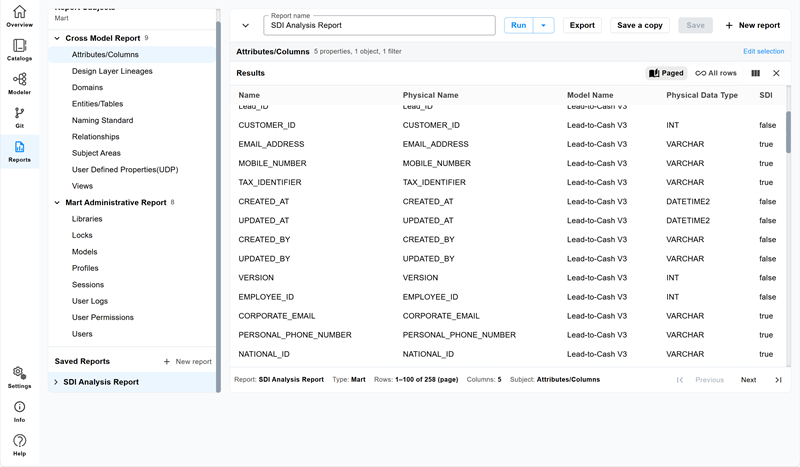
Task: Click the Run button
Action: [518, 25]
